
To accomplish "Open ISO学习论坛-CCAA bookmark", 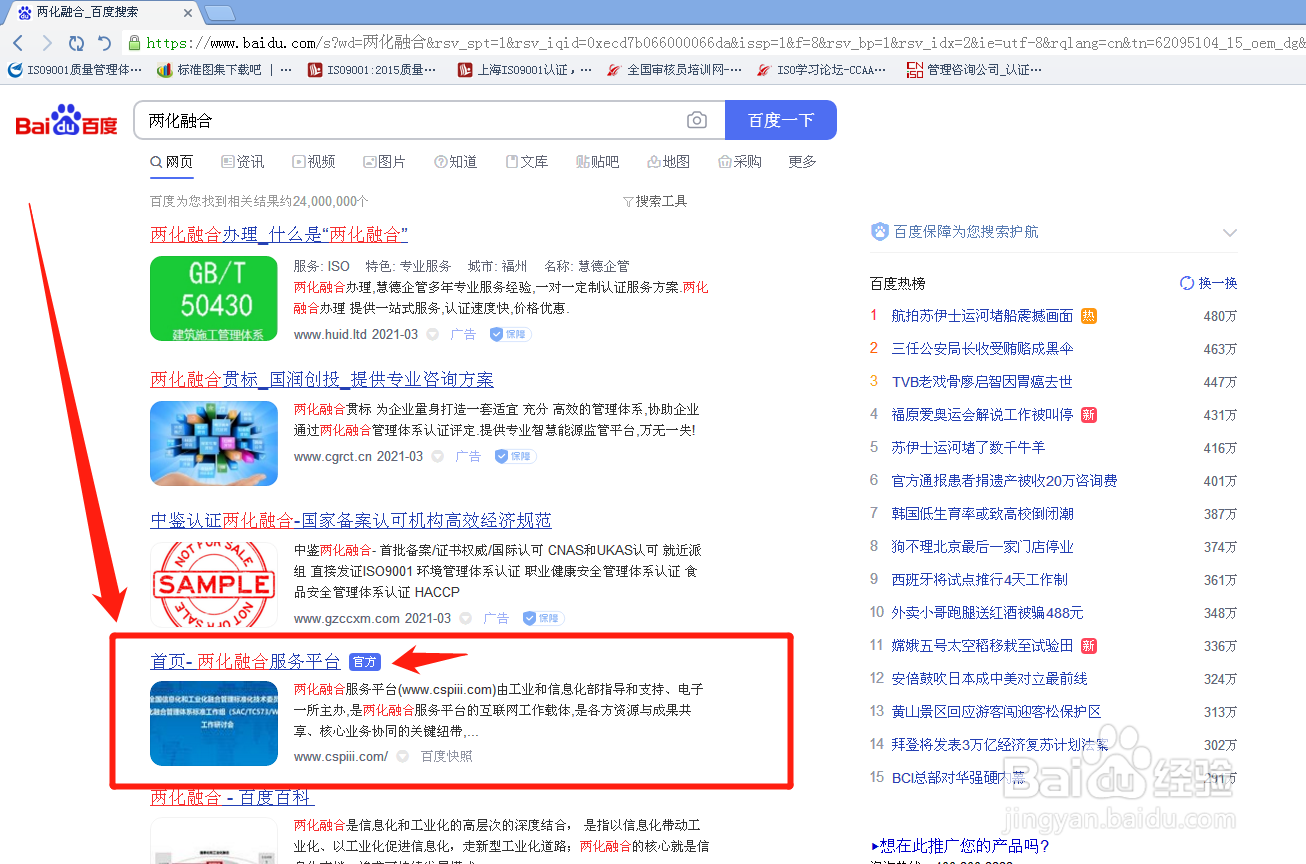I will 823,70.
